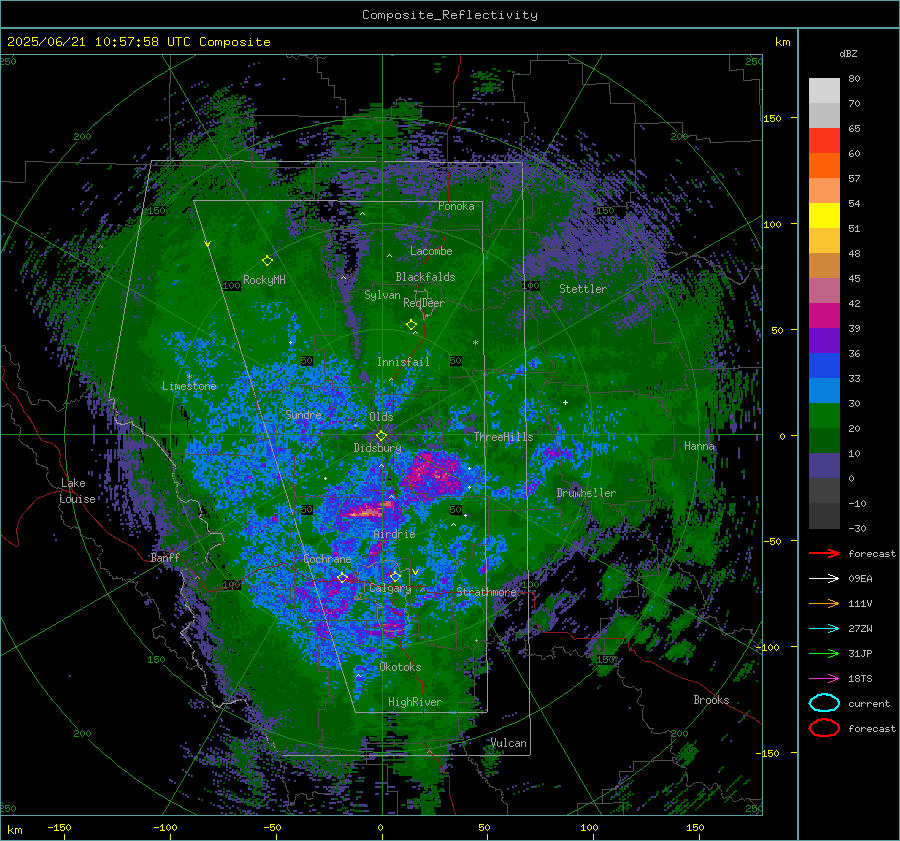This screenshot has width=900, height=841.
Task: Click the green 31JP arrow in the legend
Action: 824,653
